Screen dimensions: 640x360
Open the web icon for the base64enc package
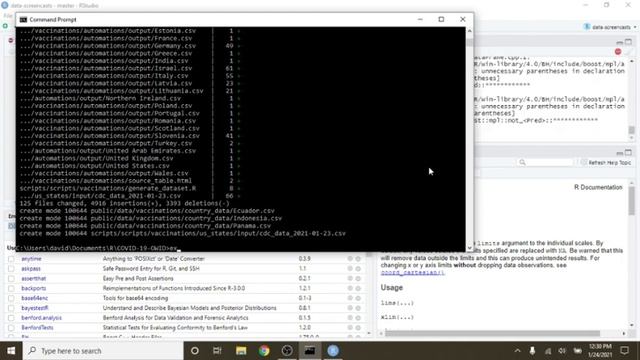tap(350, 298)
